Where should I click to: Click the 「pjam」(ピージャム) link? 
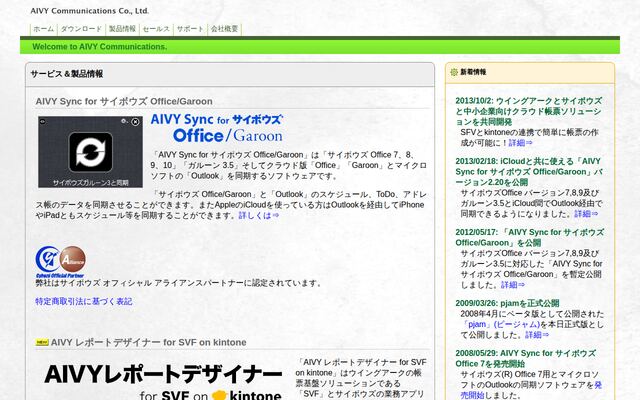(x=500, y=324)
